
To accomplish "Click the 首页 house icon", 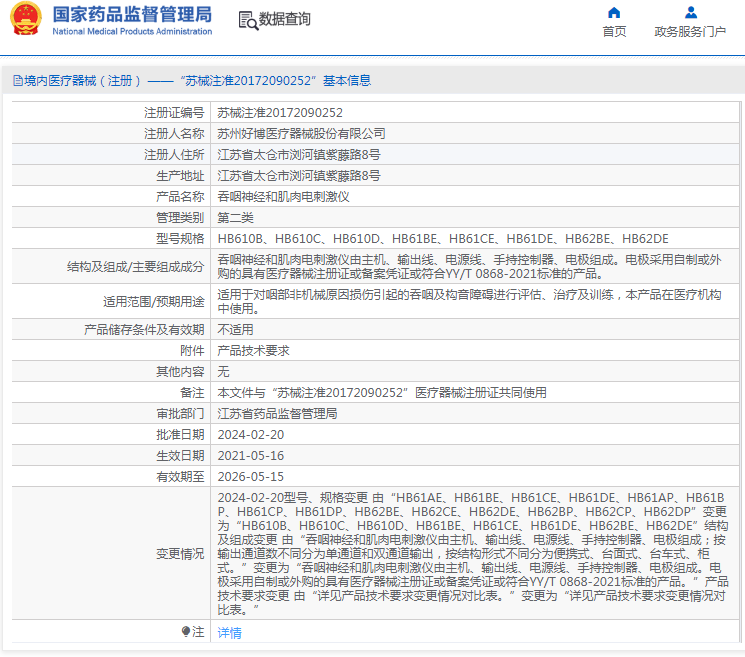I will pyautogui.click(x=614, y=13).
